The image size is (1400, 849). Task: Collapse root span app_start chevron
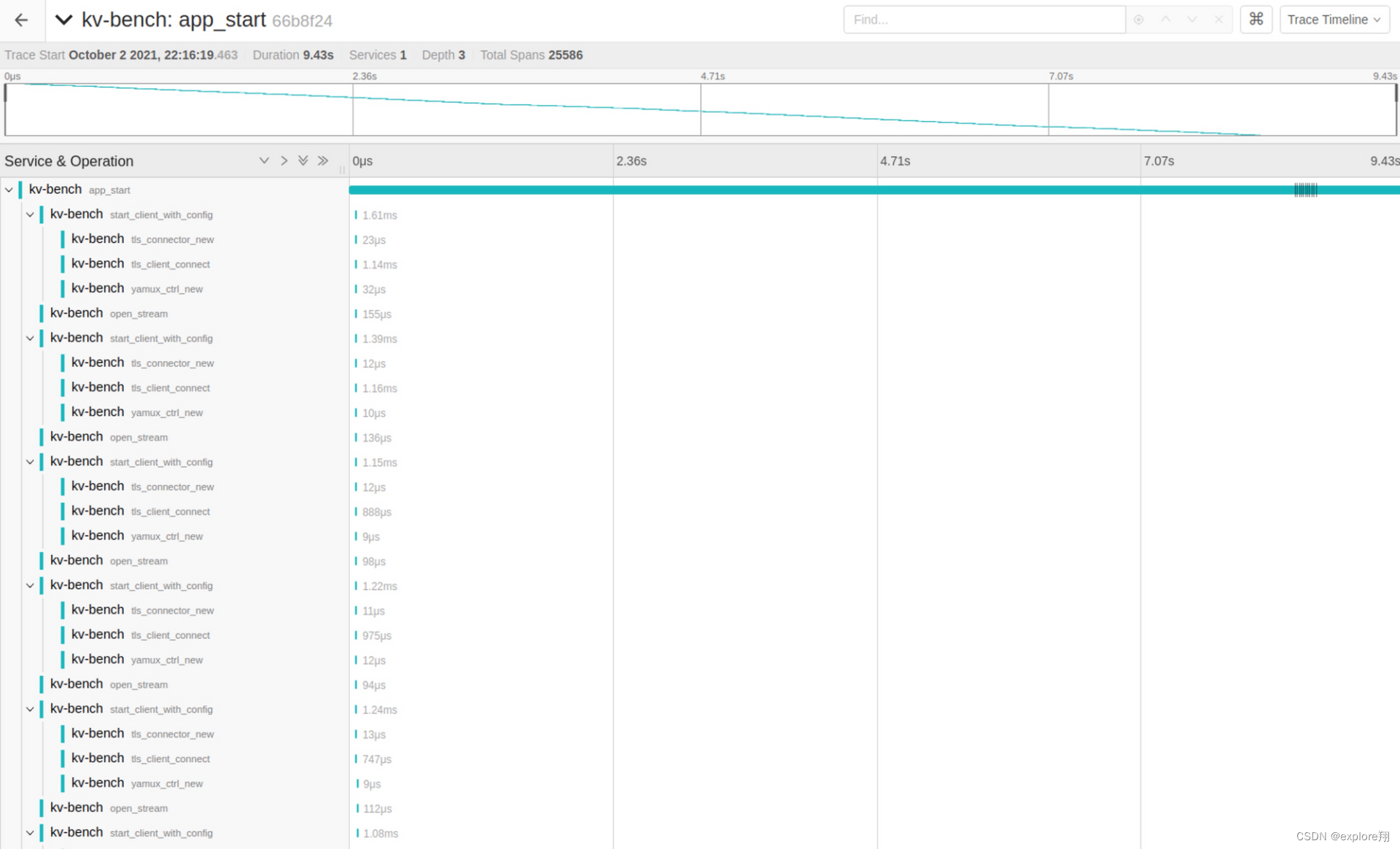click(x=9, y=190)
